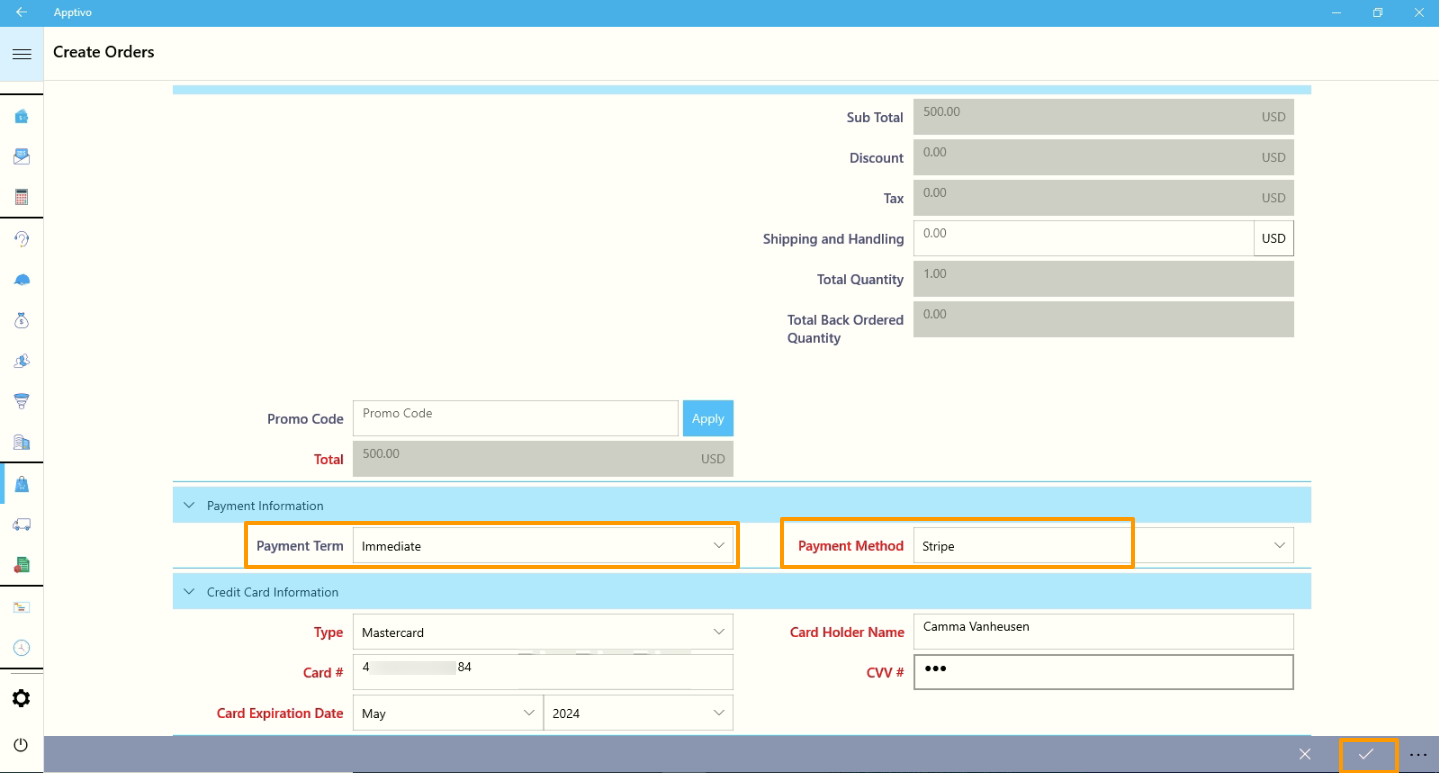
Task: Click the Promo Code input field
Action: (515, 419)
